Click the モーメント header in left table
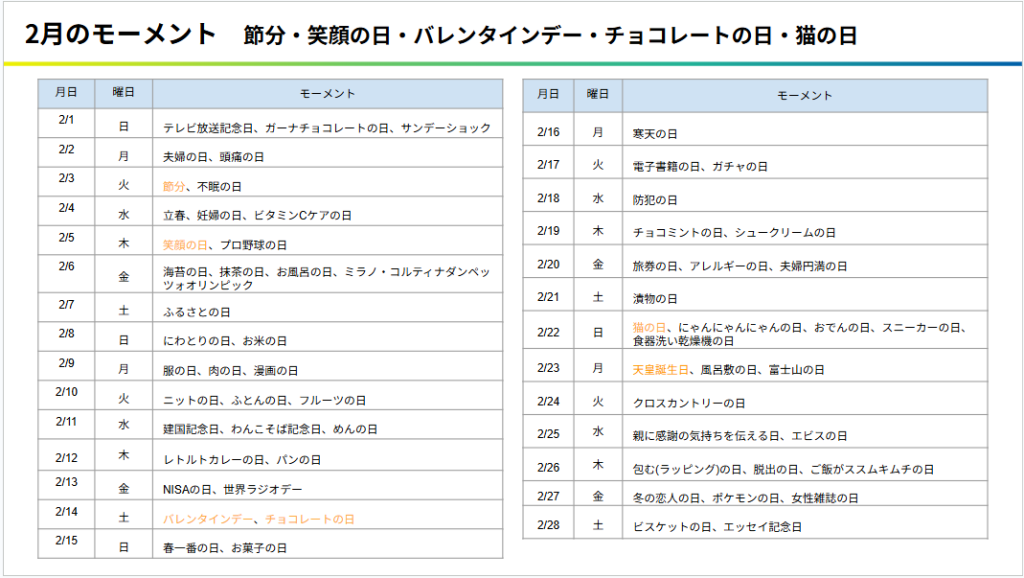Image resolution: width=1024 pixels, height=578 pixels. [328, 94]
